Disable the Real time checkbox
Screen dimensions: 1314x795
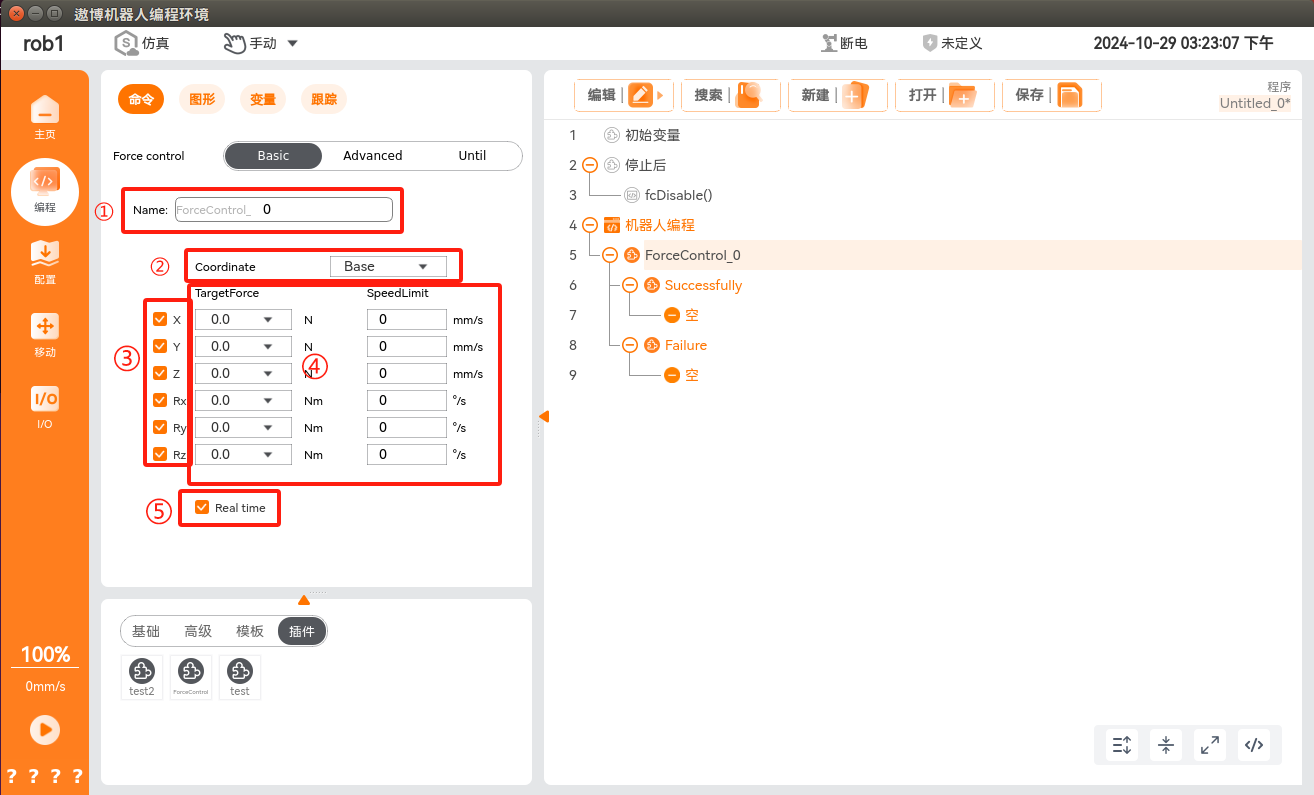pos(202,507)
